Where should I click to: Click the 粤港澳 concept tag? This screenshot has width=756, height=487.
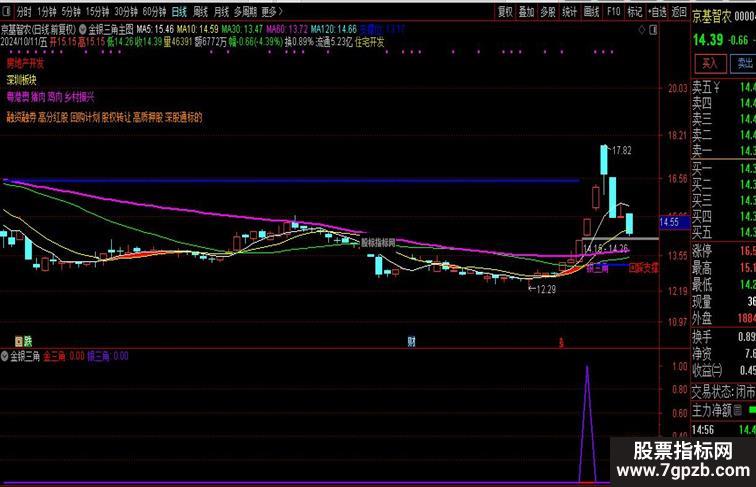pos(18,97)
